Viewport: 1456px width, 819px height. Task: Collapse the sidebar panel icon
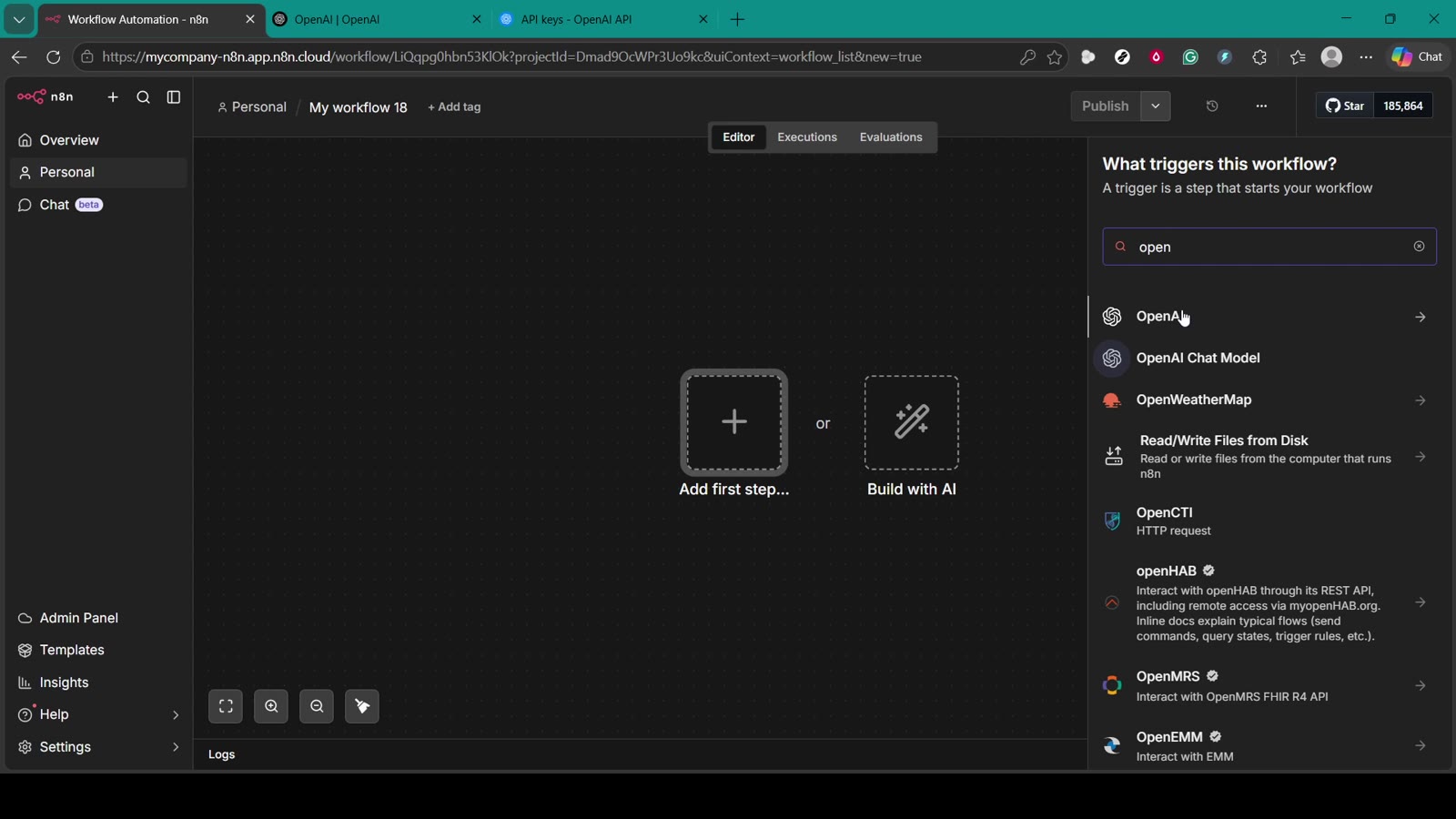click(x=174, y=97)
